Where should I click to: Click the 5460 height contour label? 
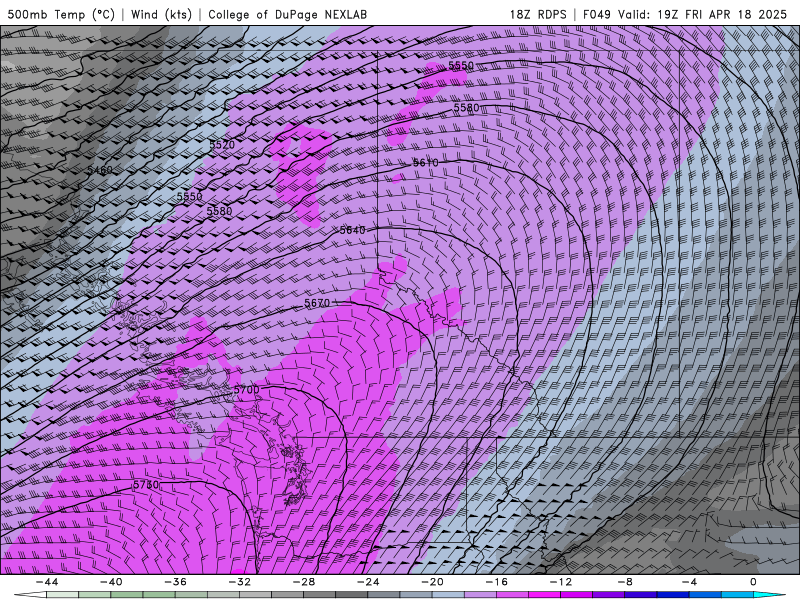pos(99,170)
